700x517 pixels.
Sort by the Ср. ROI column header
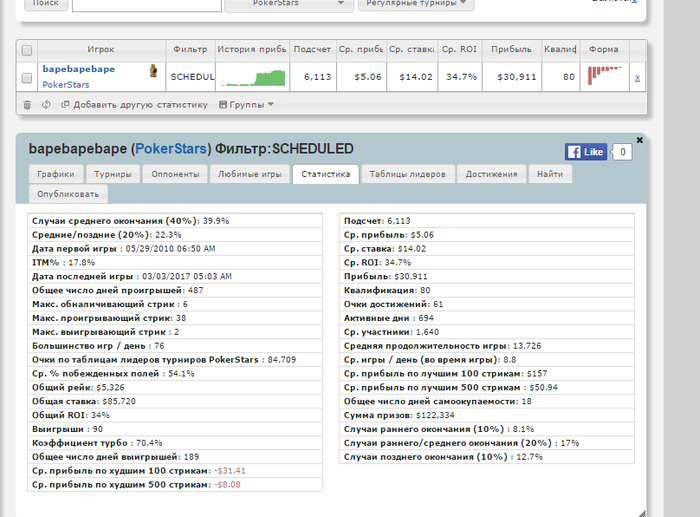[x=459, y=50]
